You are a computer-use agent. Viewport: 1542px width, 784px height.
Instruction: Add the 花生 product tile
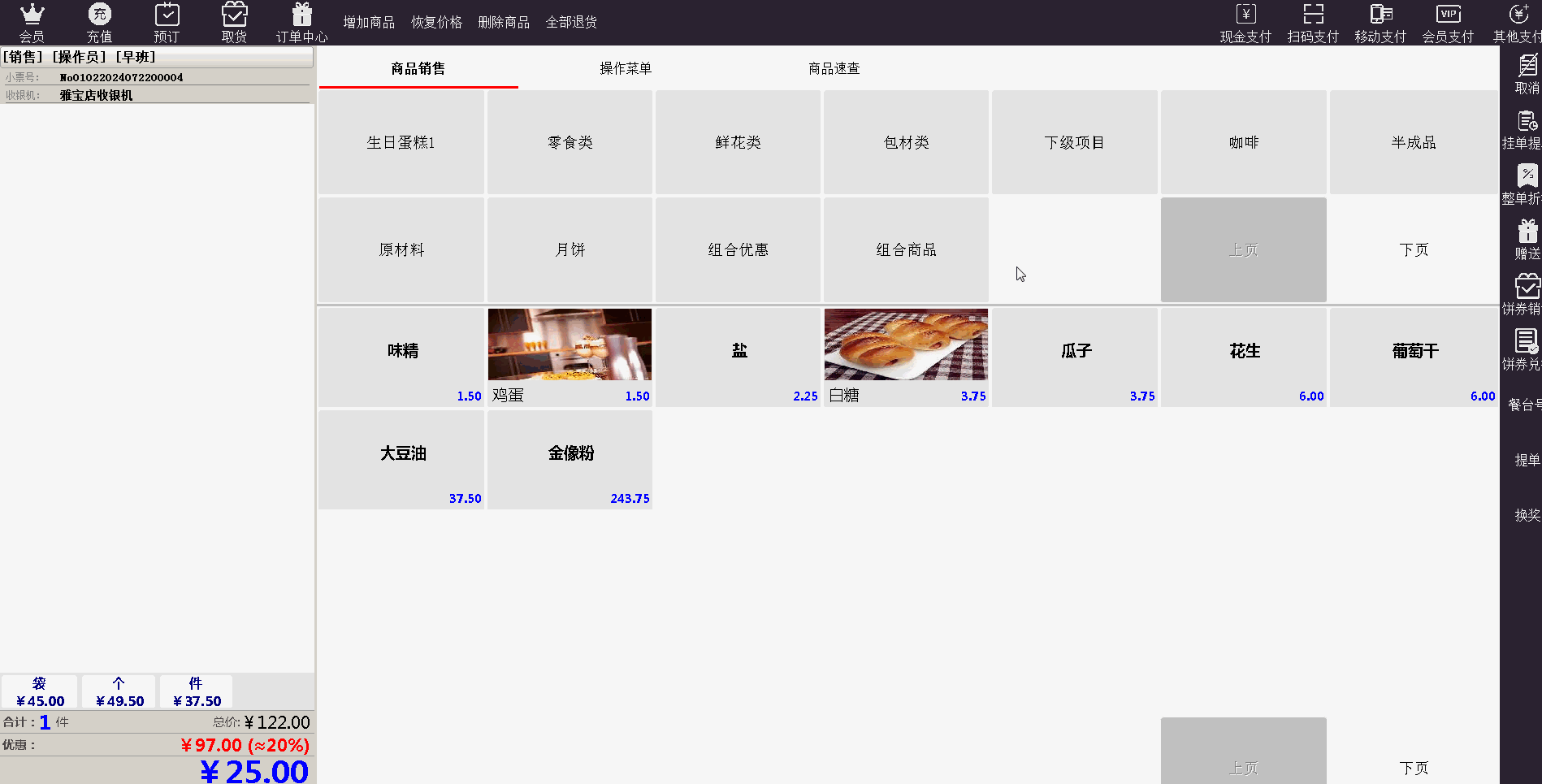tap(1244, 357)
